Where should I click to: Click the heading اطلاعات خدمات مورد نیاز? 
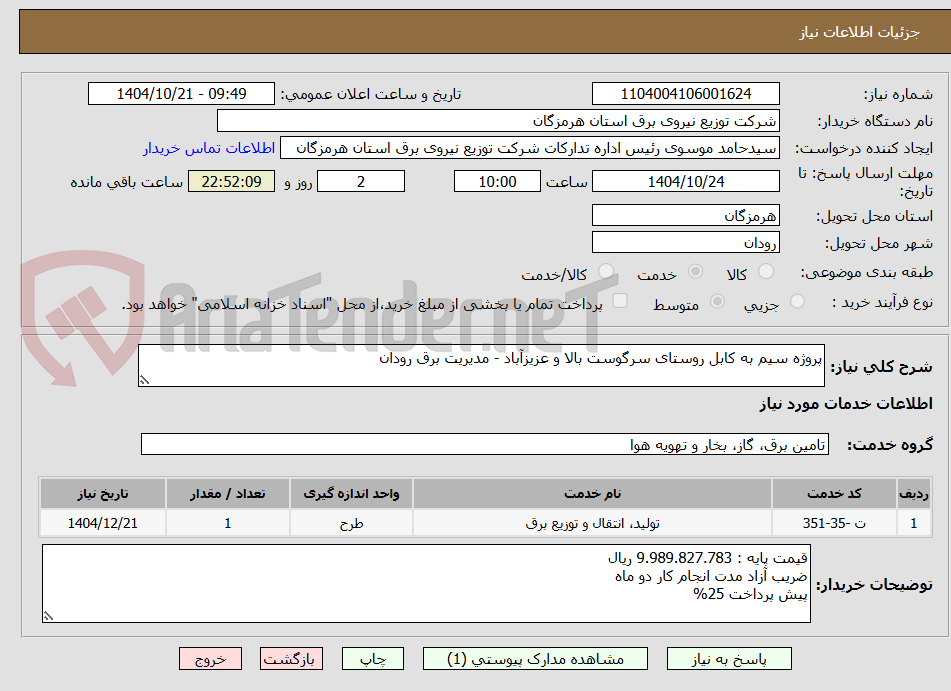click(846, 403)
